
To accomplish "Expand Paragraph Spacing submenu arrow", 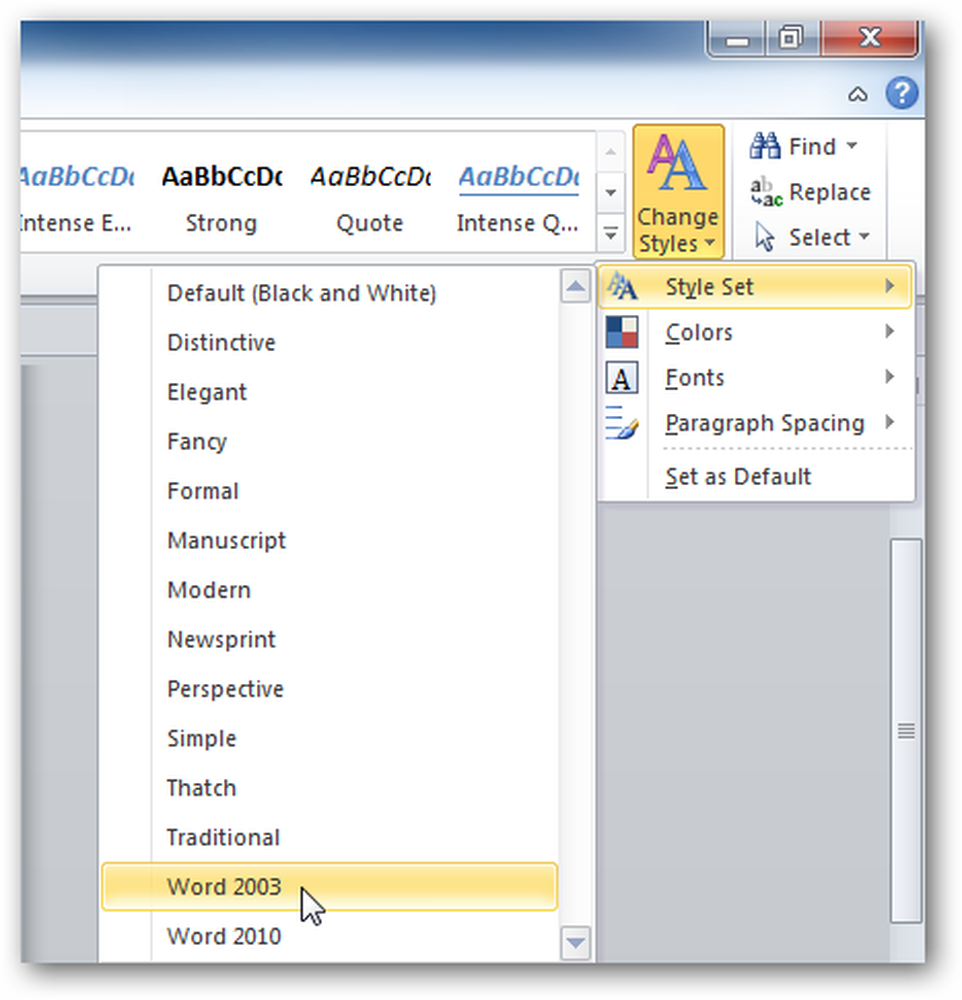I will [890, 422].
